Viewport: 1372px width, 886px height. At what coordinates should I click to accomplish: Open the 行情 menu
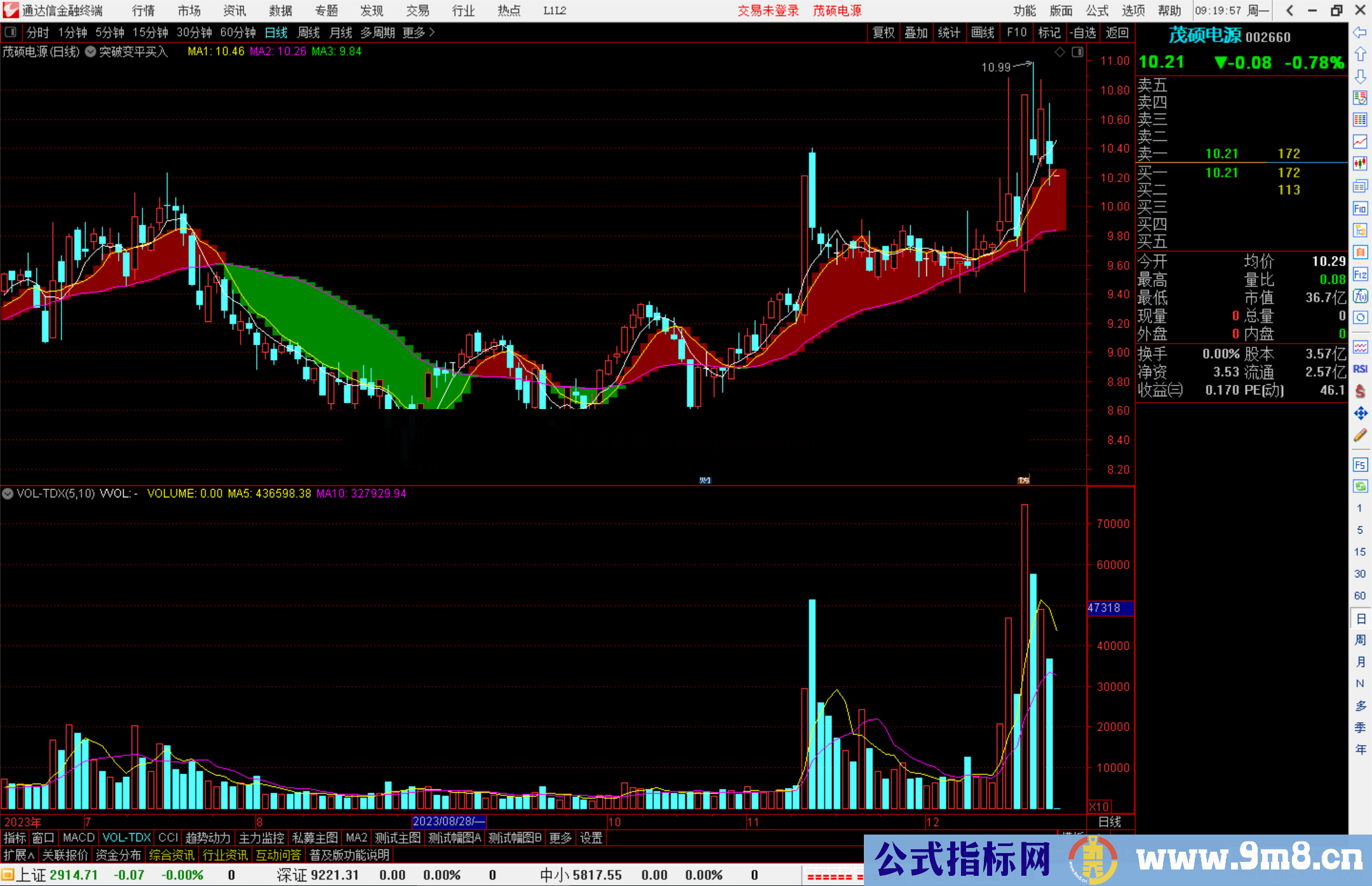pos(144,11)
